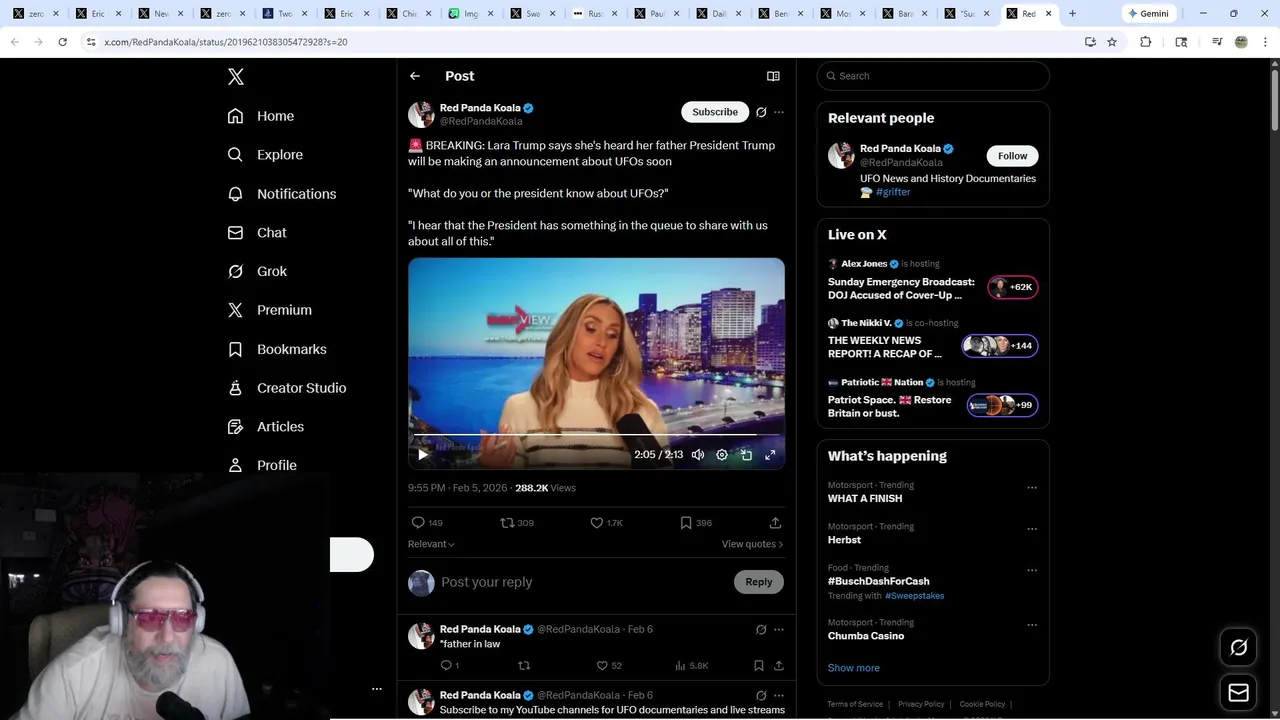Open options for Chumba Casino trend
The width and height of the screenshot is (1280, 720).
(x=1032, y=625)
